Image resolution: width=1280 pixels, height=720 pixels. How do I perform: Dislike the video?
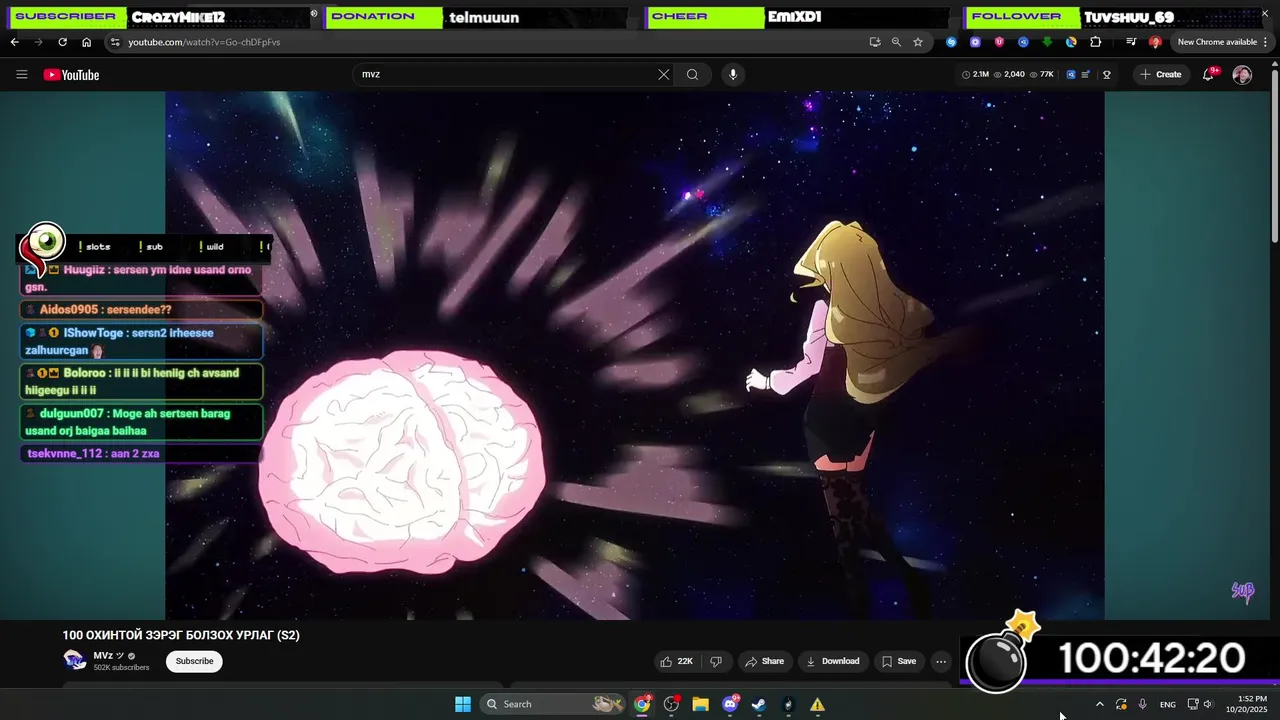[716, 661]
